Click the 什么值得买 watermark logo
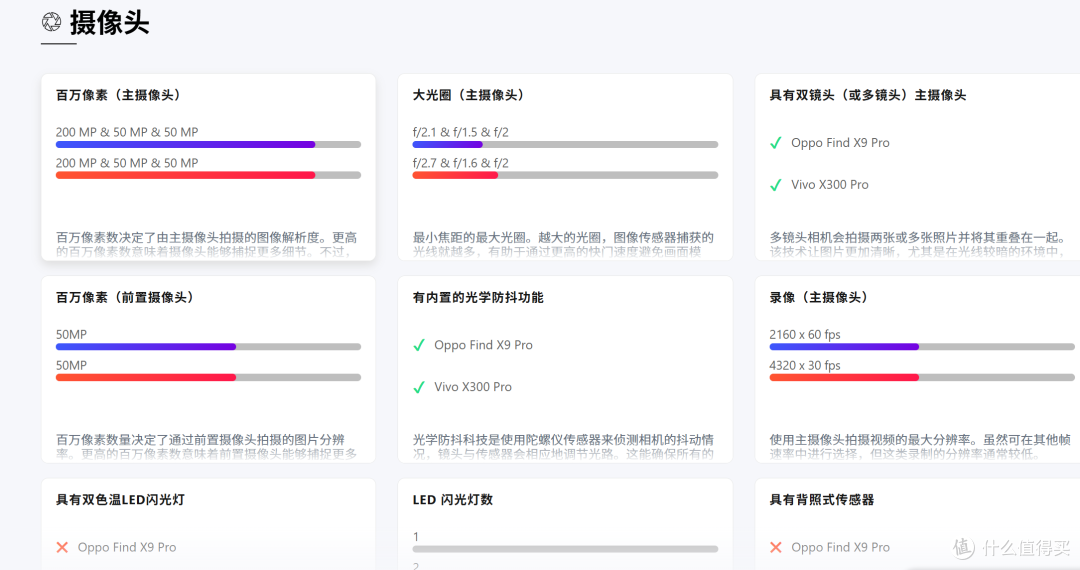Image resolution: width=1080 pixels, height=570 pixels. pyautogui.click(x=1012, y=547)
